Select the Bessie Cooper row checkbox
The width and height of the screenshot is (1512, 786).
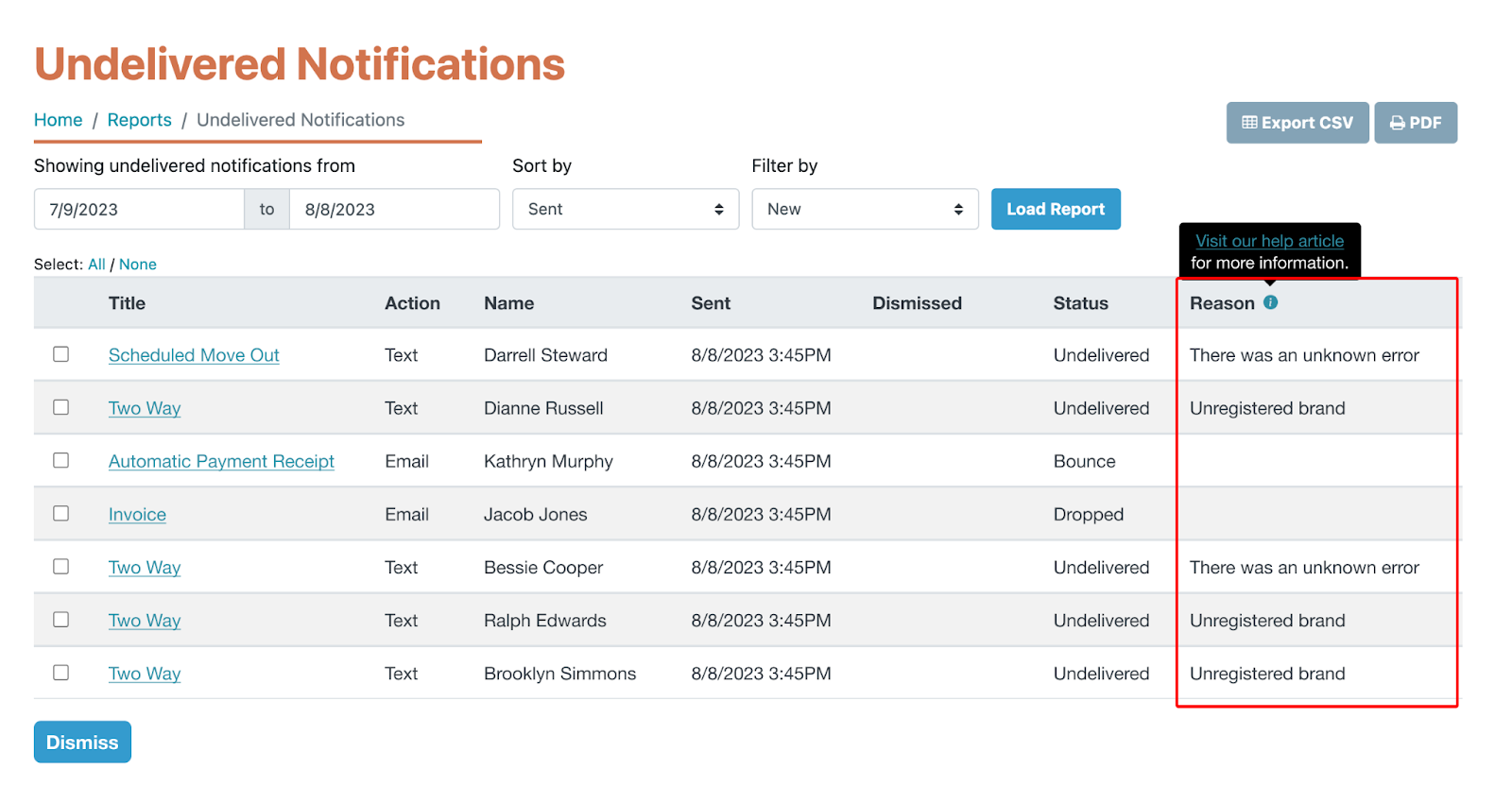61,566
